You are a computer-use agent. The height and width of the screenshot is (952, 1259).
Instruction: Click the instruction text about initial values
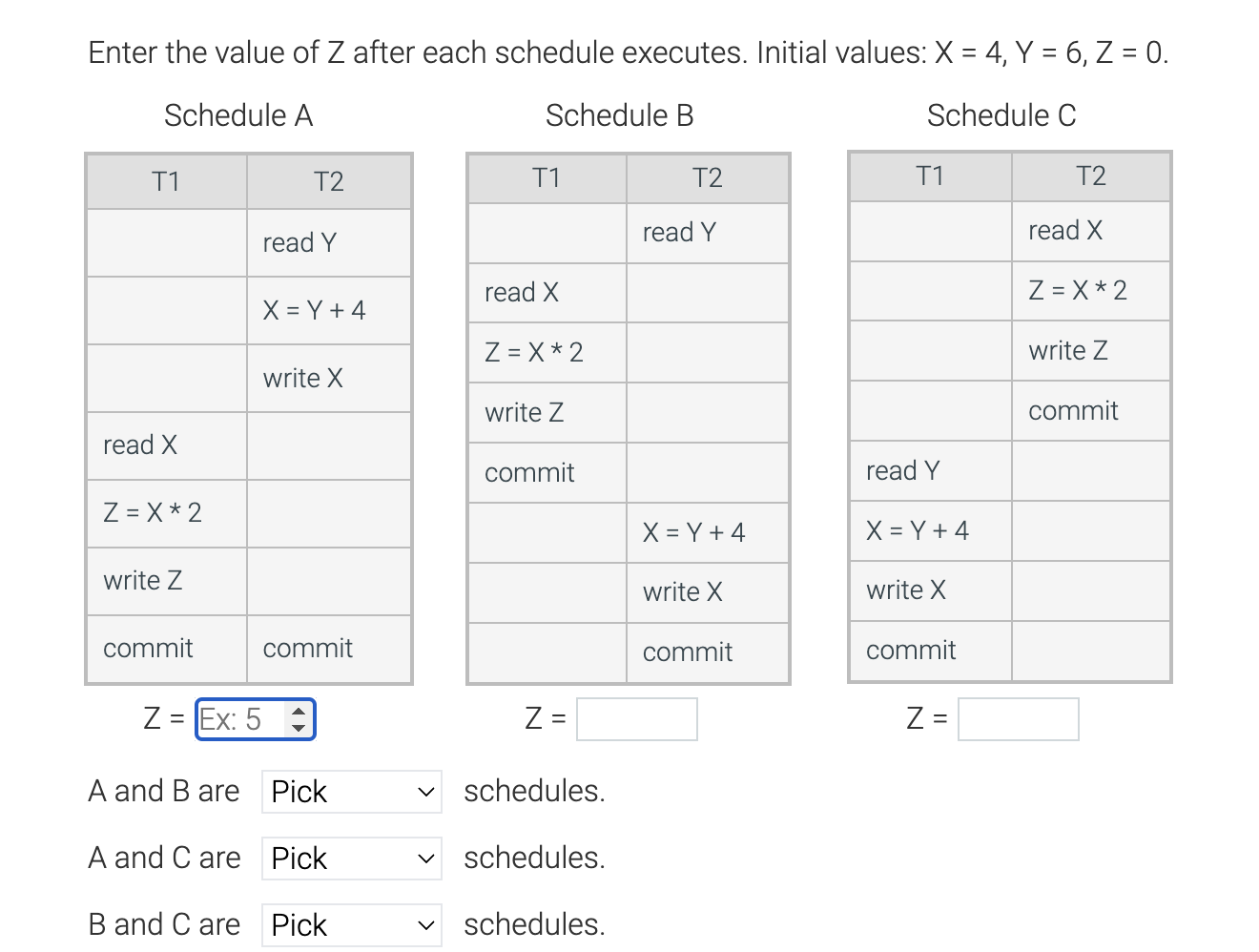tap(628, 52)
